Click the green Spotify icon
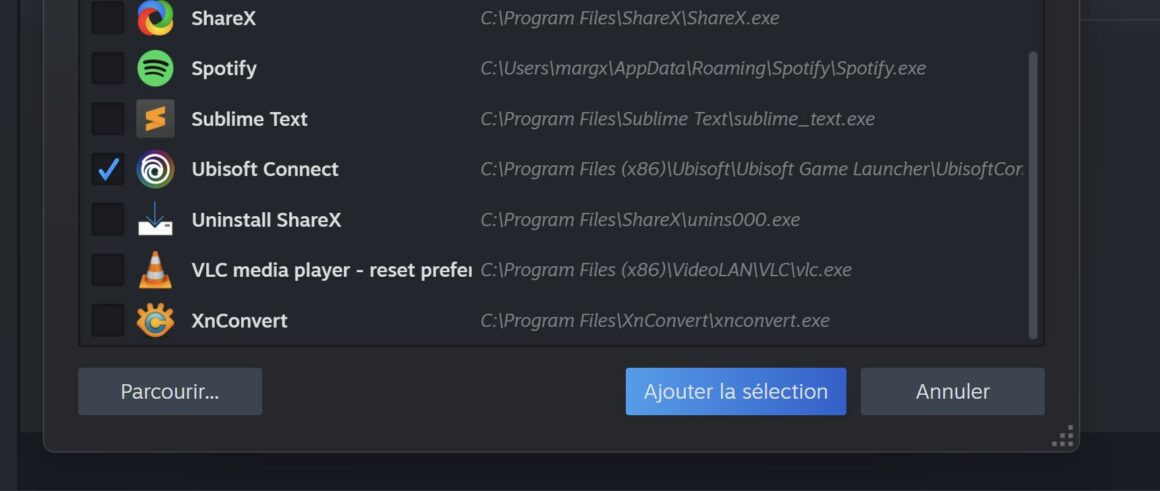 point(155,68)
